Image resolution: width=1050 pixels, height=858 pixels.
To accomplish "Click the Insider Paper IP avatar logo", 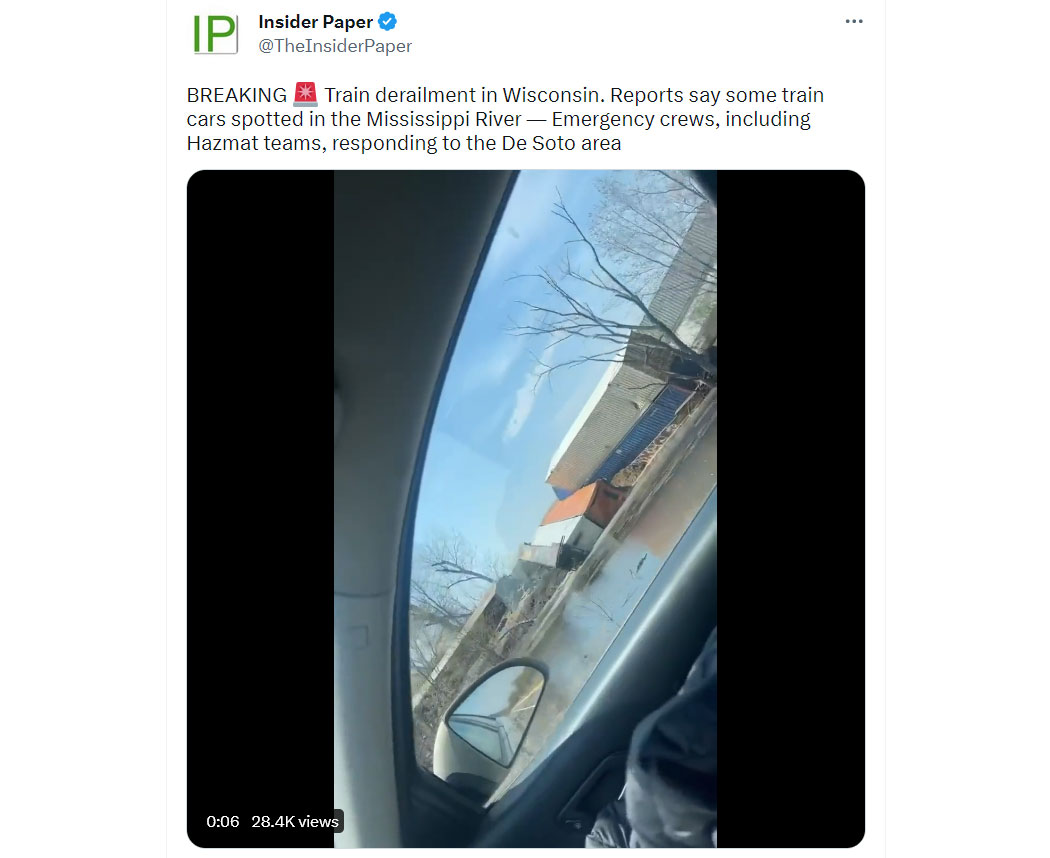I will click(x=215, y=33).
